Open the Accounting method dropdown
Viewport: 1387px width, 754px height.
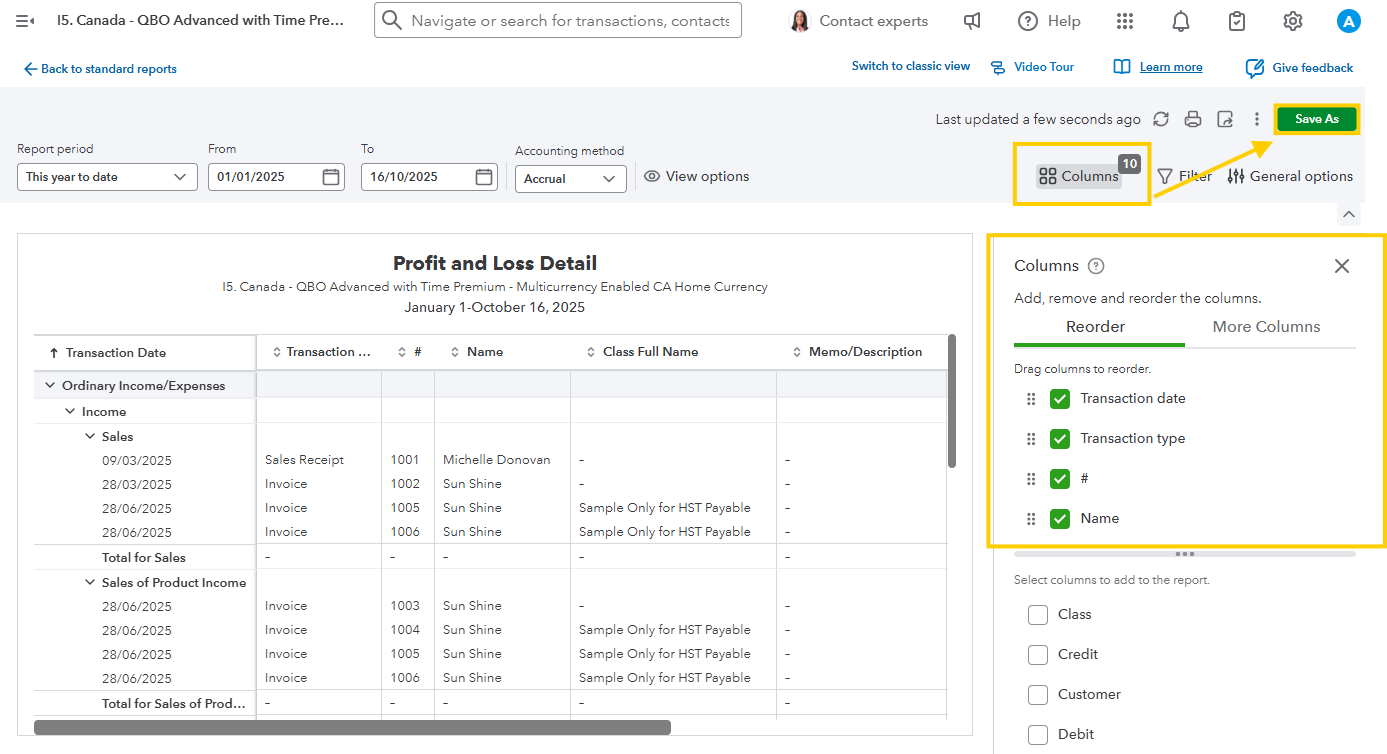(x=570, y=179)
